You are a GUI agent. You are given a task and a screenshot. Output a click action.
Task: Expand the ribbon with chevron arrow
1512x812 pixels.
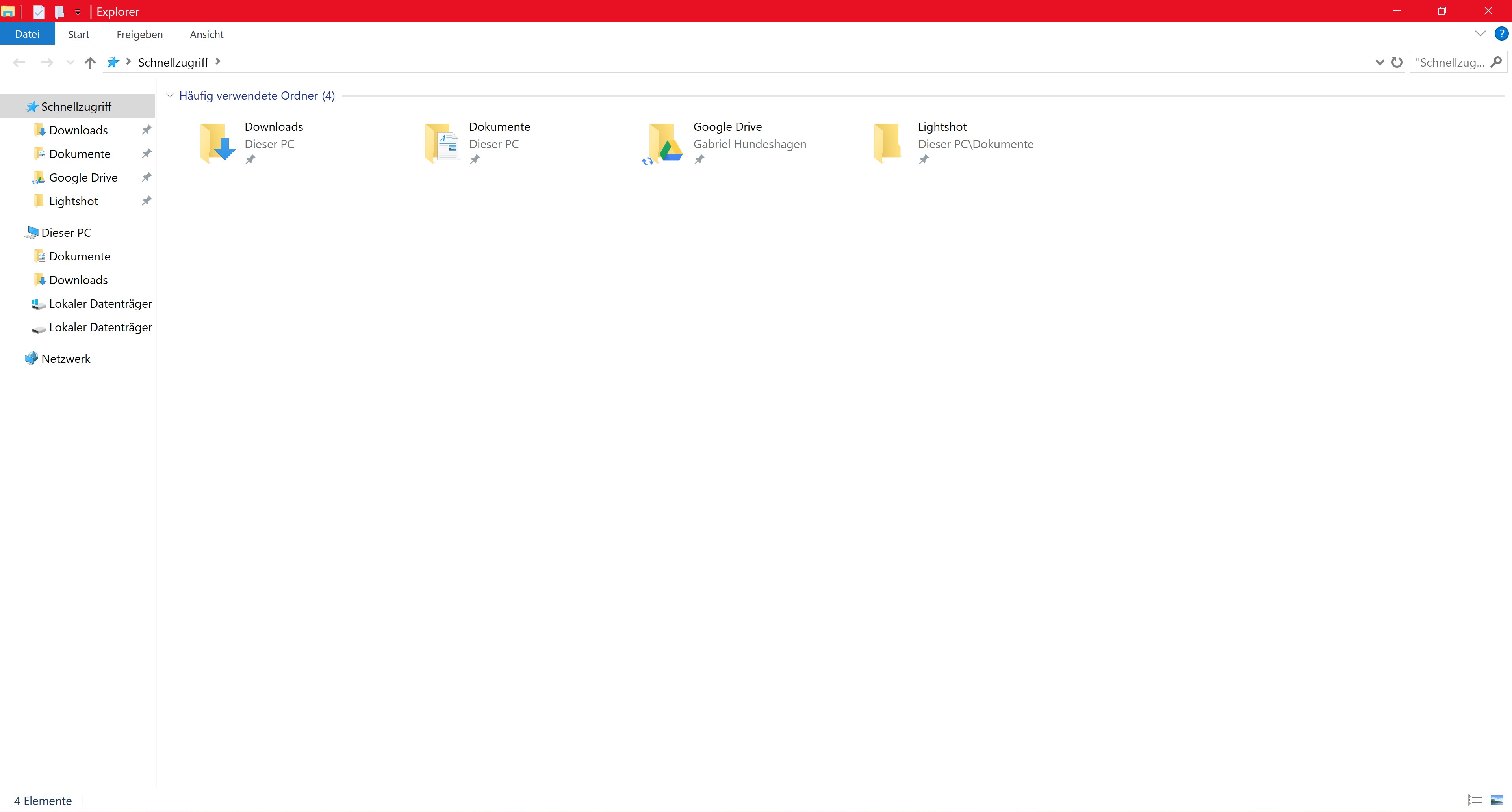(1480, 34)
